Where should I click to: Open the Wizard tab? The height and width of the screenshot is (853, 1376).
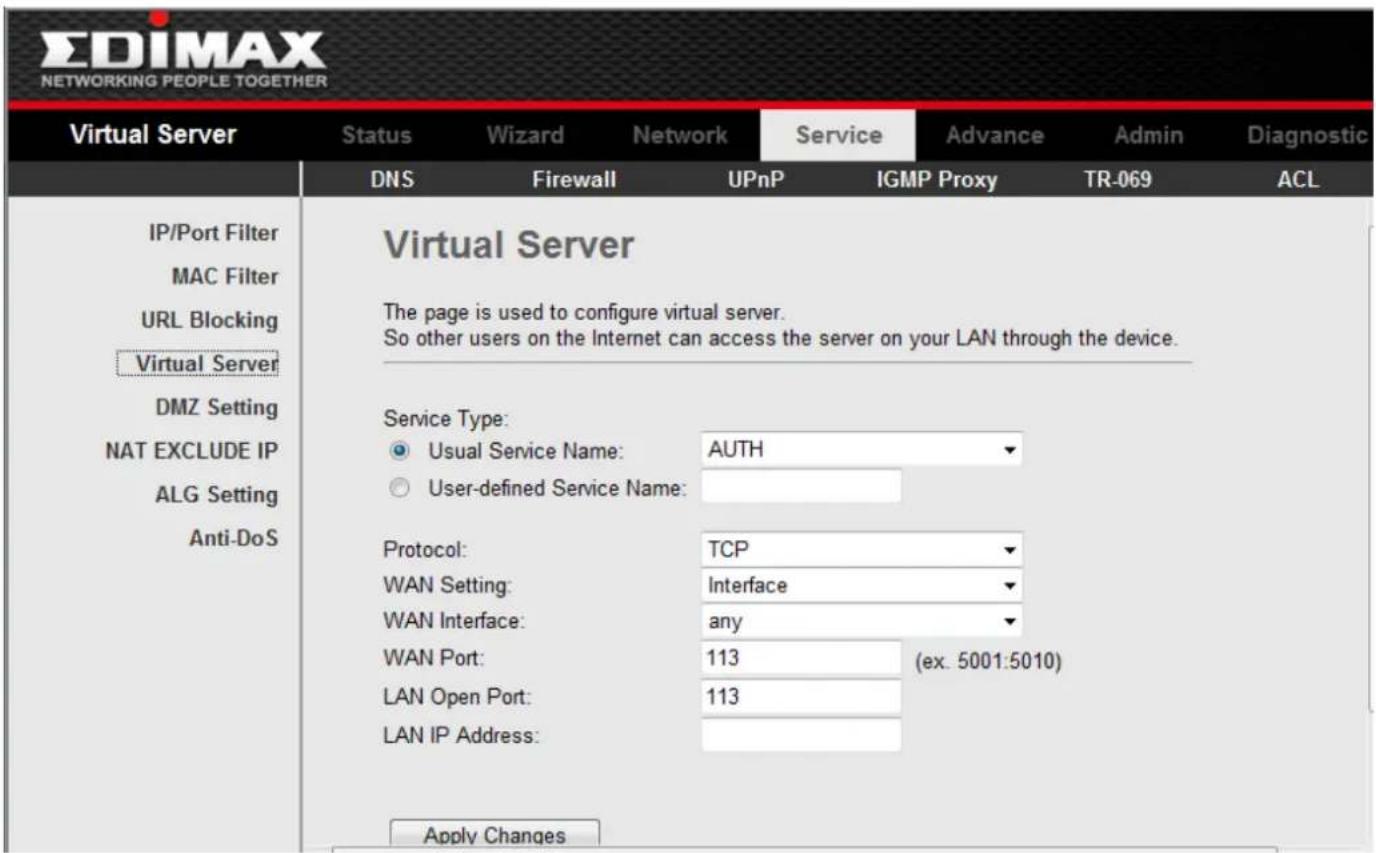coord(525,135)
